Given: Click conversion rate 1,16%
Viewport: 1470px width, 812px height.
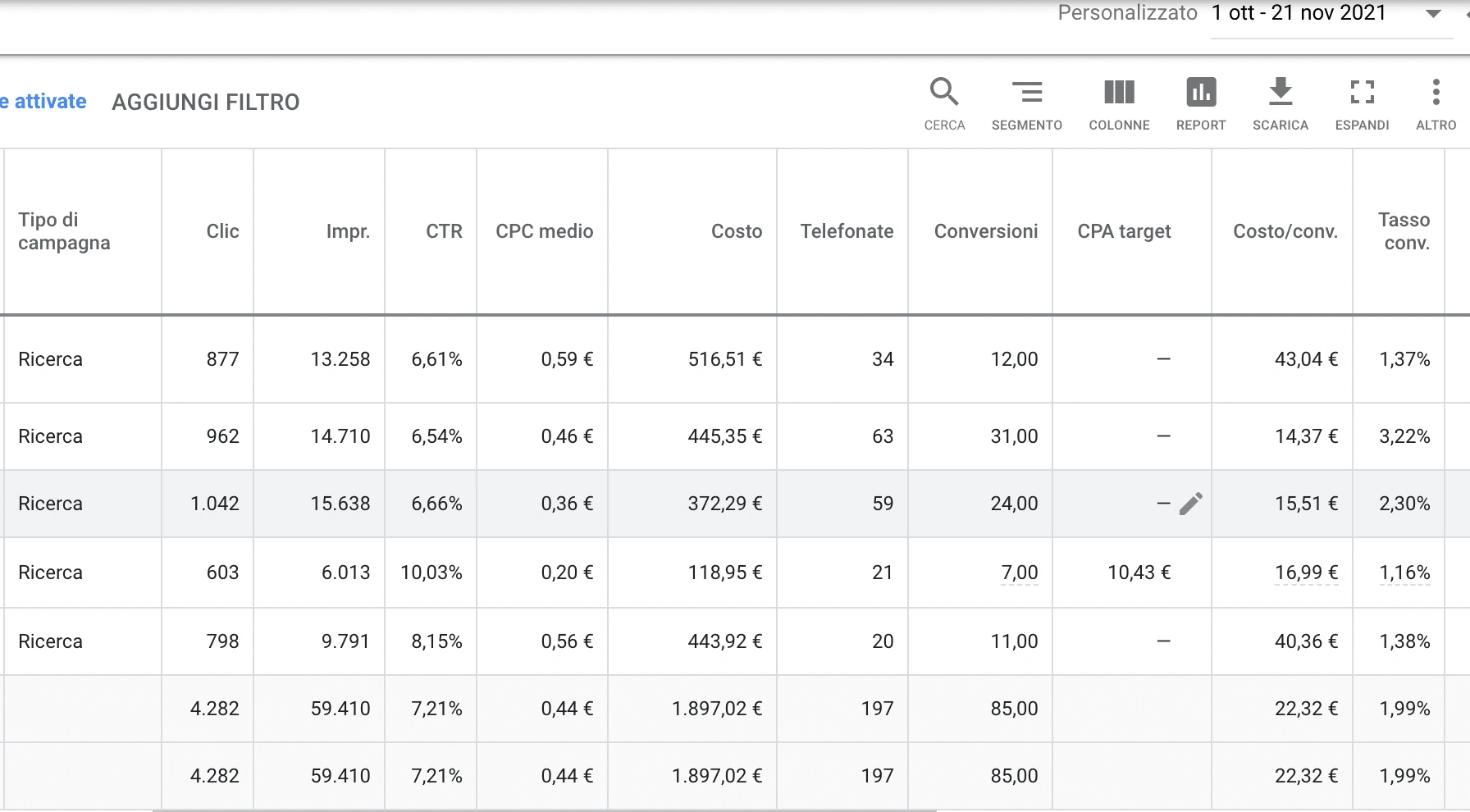Looking at the screenshot, I should [1404, 573].
